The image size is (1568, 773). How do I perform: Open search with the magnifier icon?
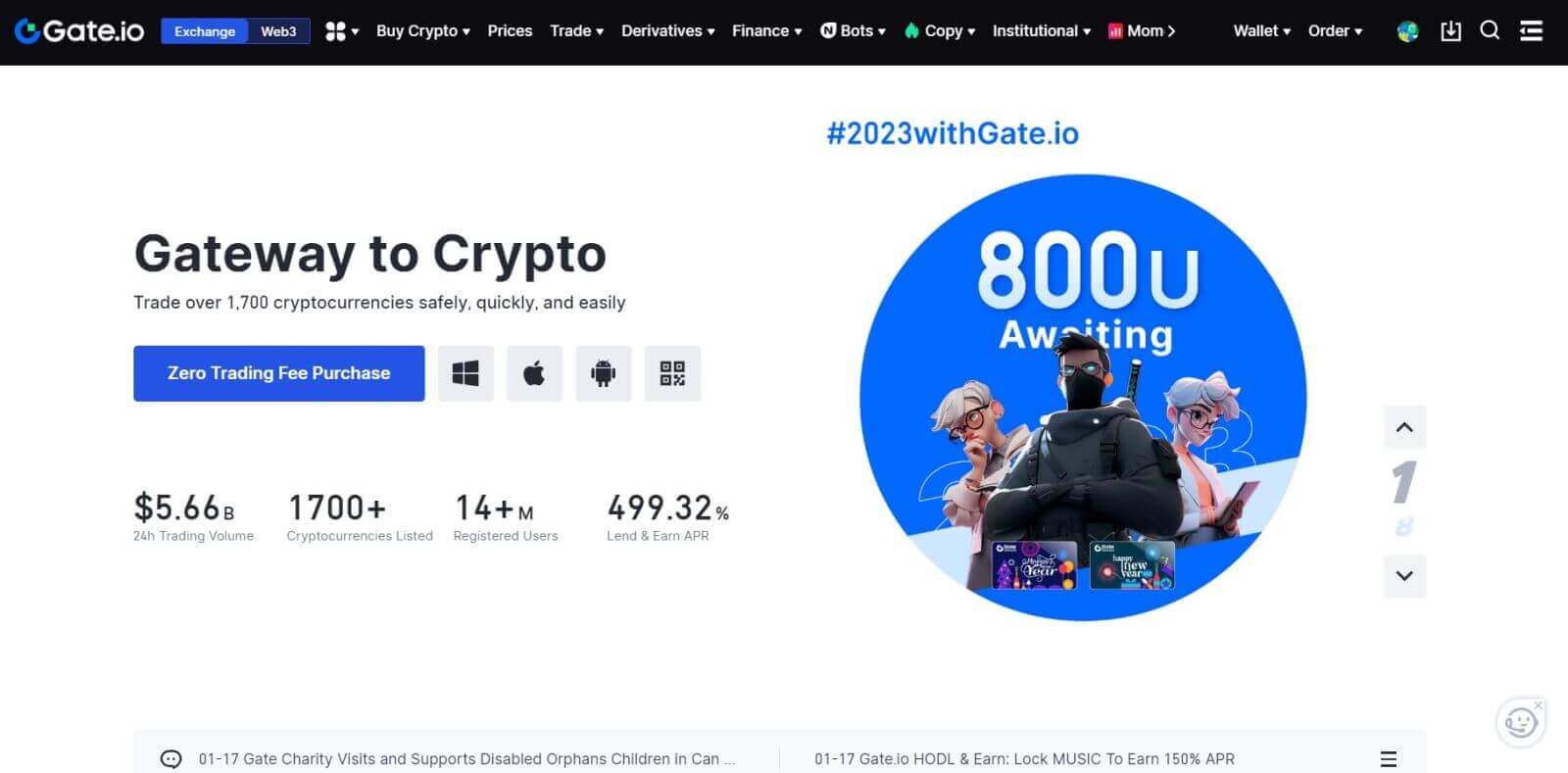click(x=1490, y=30)
